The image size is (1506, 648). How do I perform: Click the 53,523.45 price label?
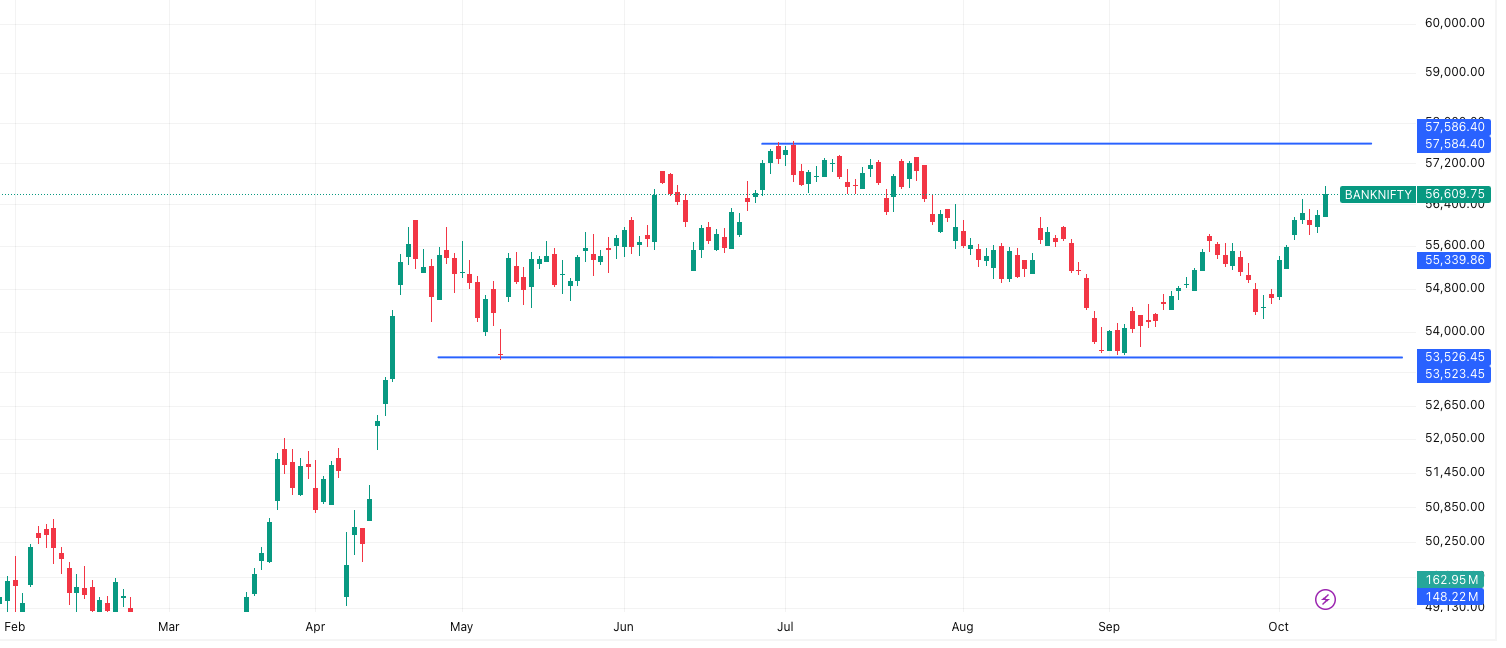pos(1454,374)
